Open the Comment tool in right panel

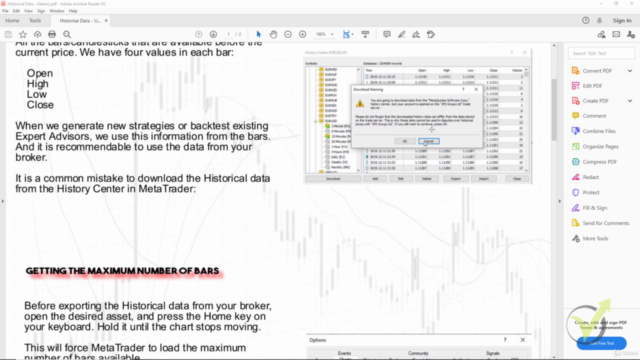tap(594, 116)
